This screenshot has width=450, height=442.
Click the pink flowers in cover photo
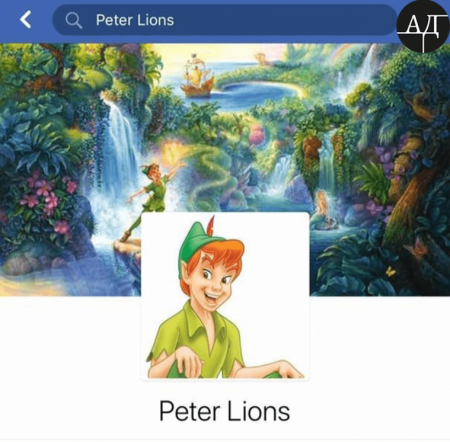(x=47, y=200)
